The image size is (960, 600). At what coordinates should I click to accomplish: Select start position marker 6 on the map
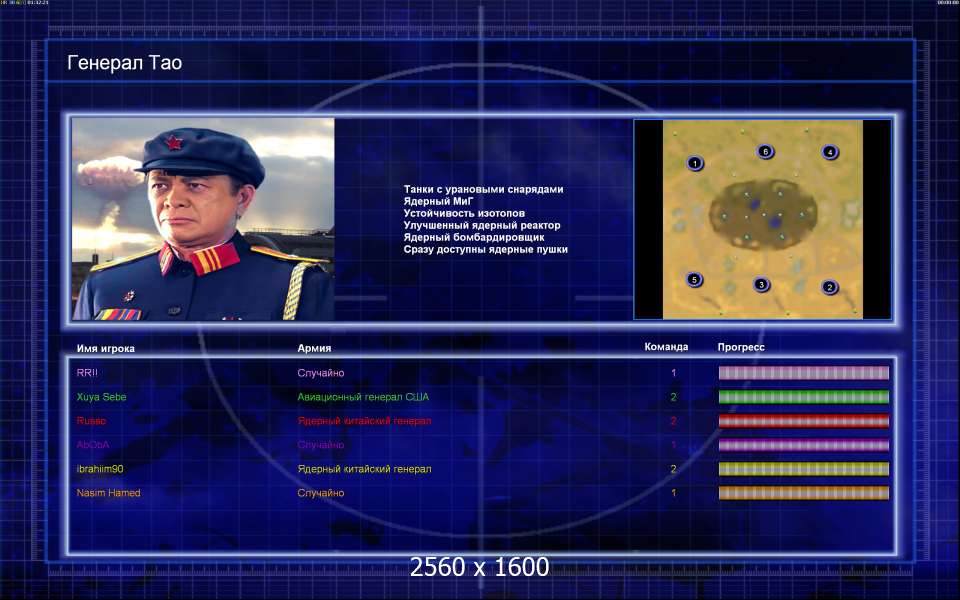tap(765, 152)
